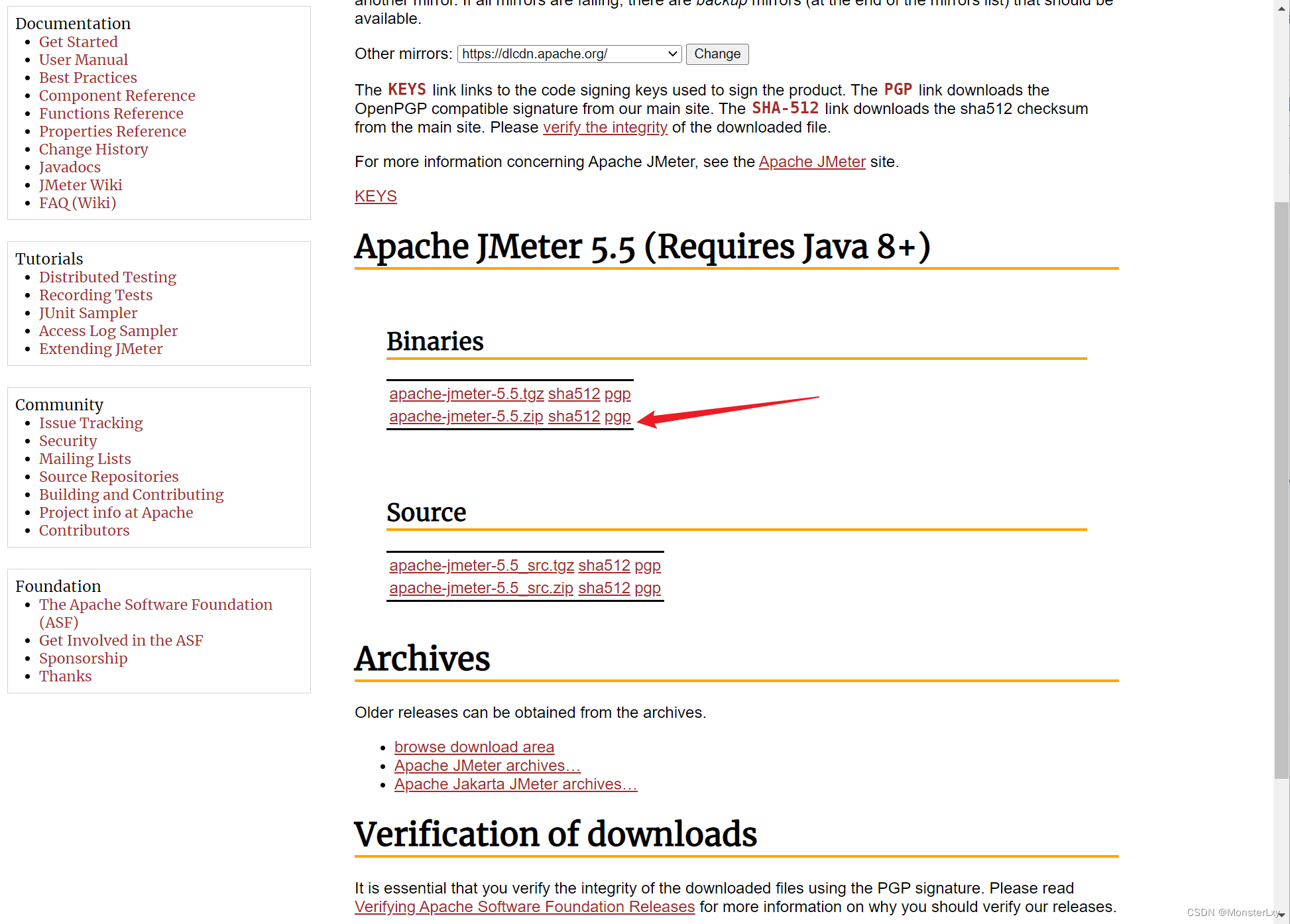Open pgp signature for binary tgz
The image size is (1290, 924).
coord(617,394)
